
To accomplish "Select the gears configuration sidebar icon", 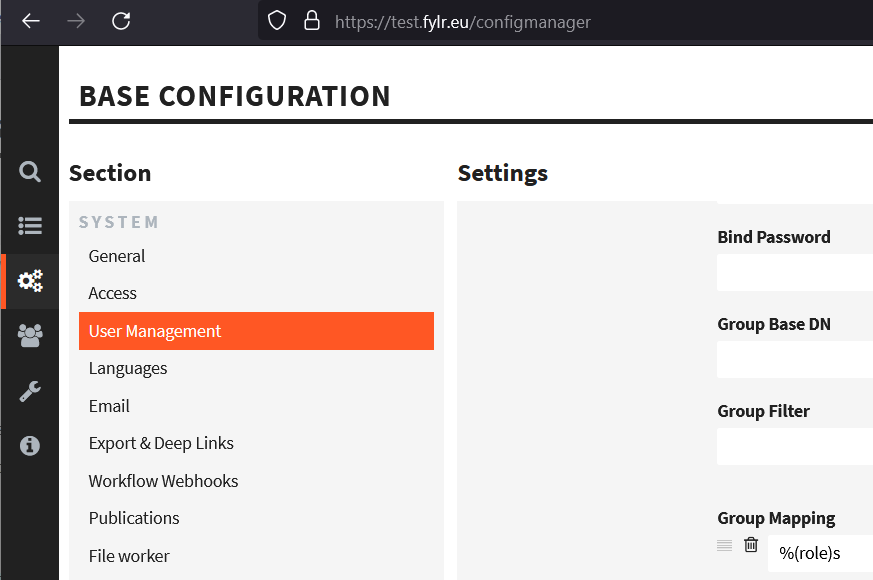I will (x=30, y=281).
